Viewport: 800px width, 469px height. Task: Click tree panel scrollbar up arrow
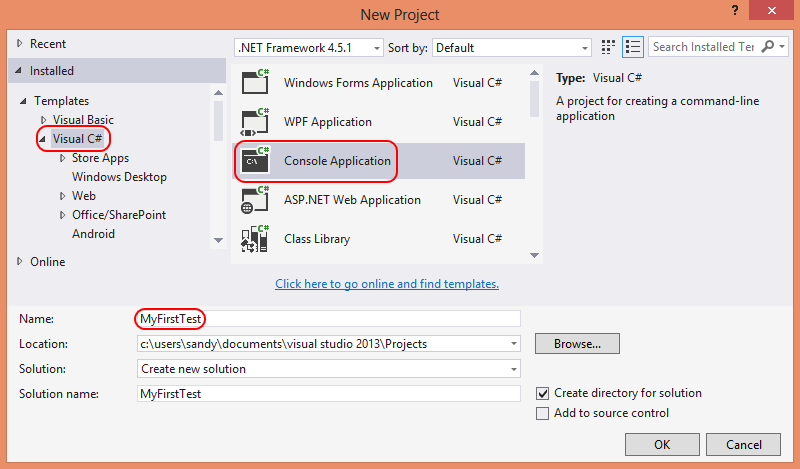click(x=218, y=93)
